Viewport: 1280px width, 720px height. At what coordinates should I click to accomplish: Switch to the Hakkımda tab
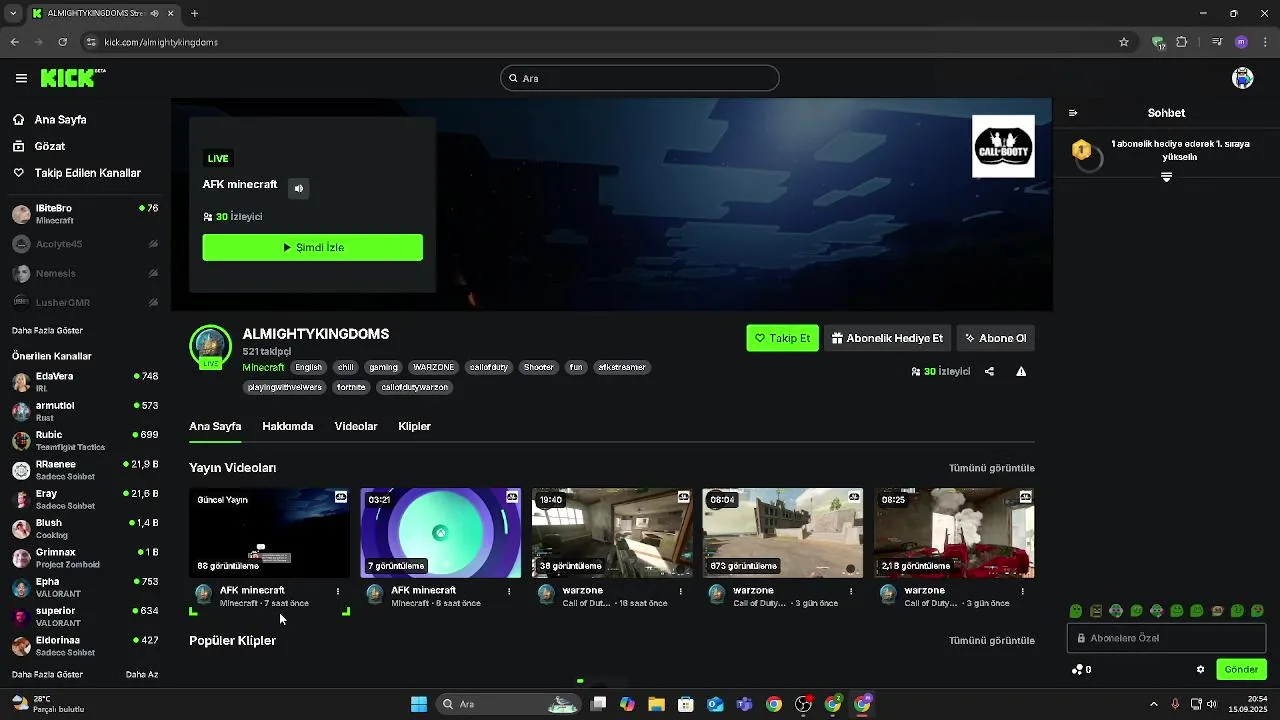pyautogui.click(x=288, y=426)
